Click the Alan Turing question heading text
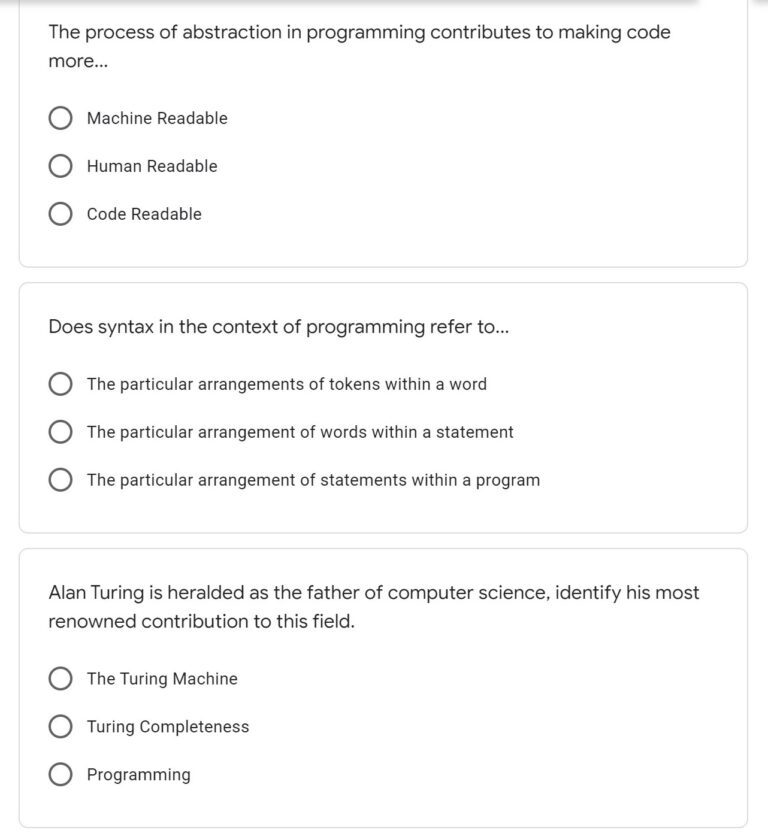Viewport: 768px width, 833px height. tap(373, 593)
